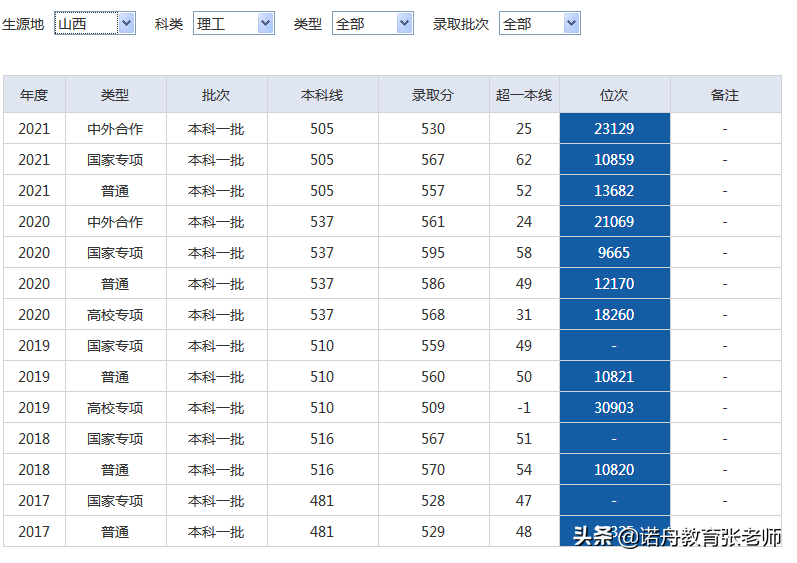
Task: Click the 备注 column header
Action: (x=725, y=95)
